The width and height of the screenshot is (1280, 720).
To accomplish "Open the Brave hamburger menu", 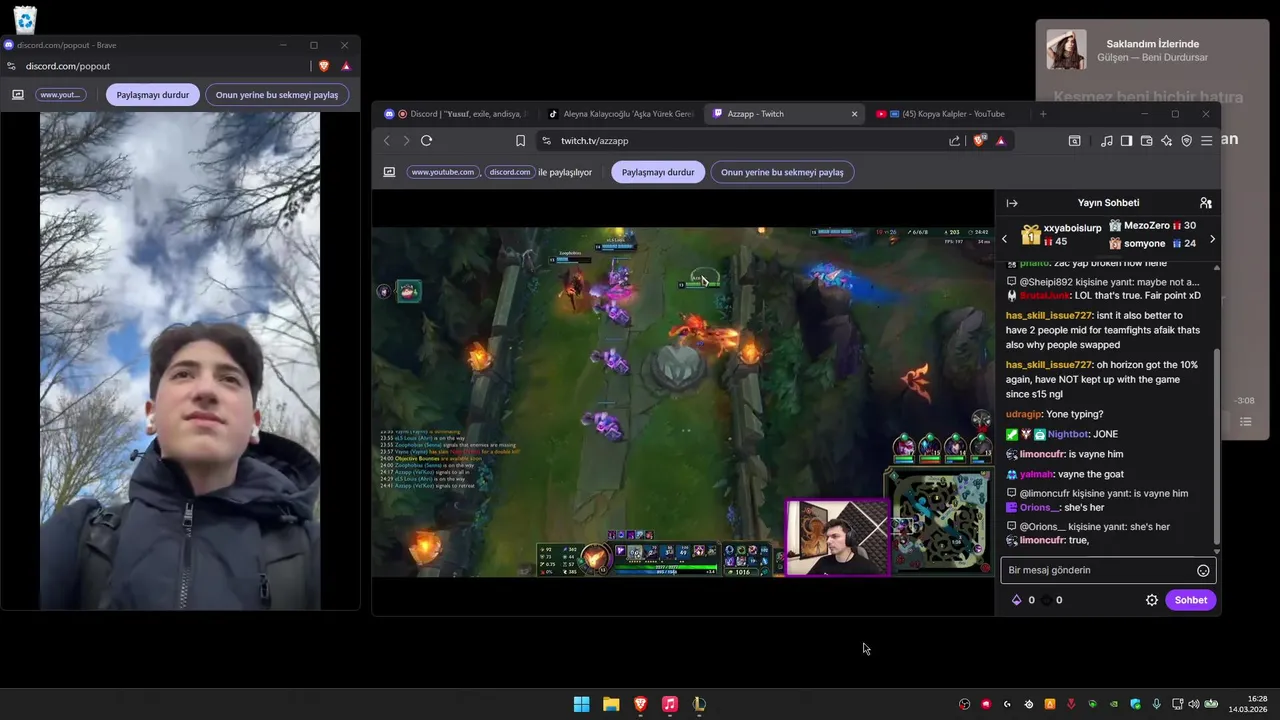I will point(1206,141).
